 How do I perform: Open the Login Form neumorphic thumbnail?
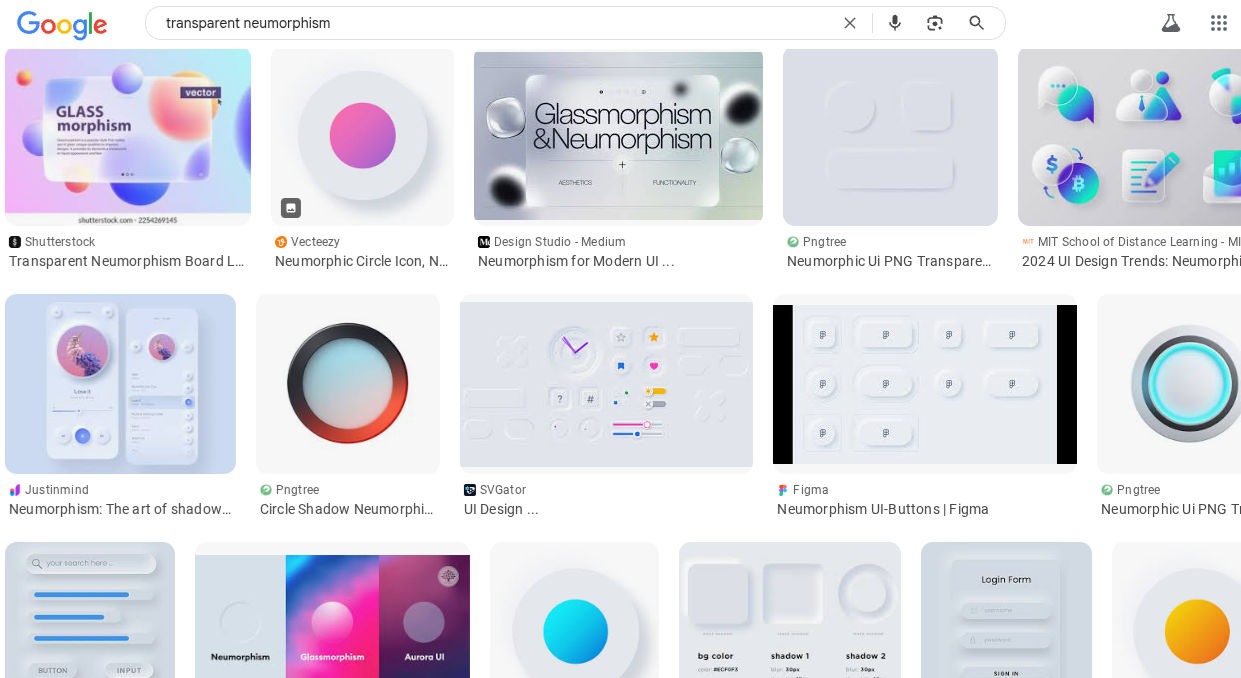click(x=1006, y=610)
